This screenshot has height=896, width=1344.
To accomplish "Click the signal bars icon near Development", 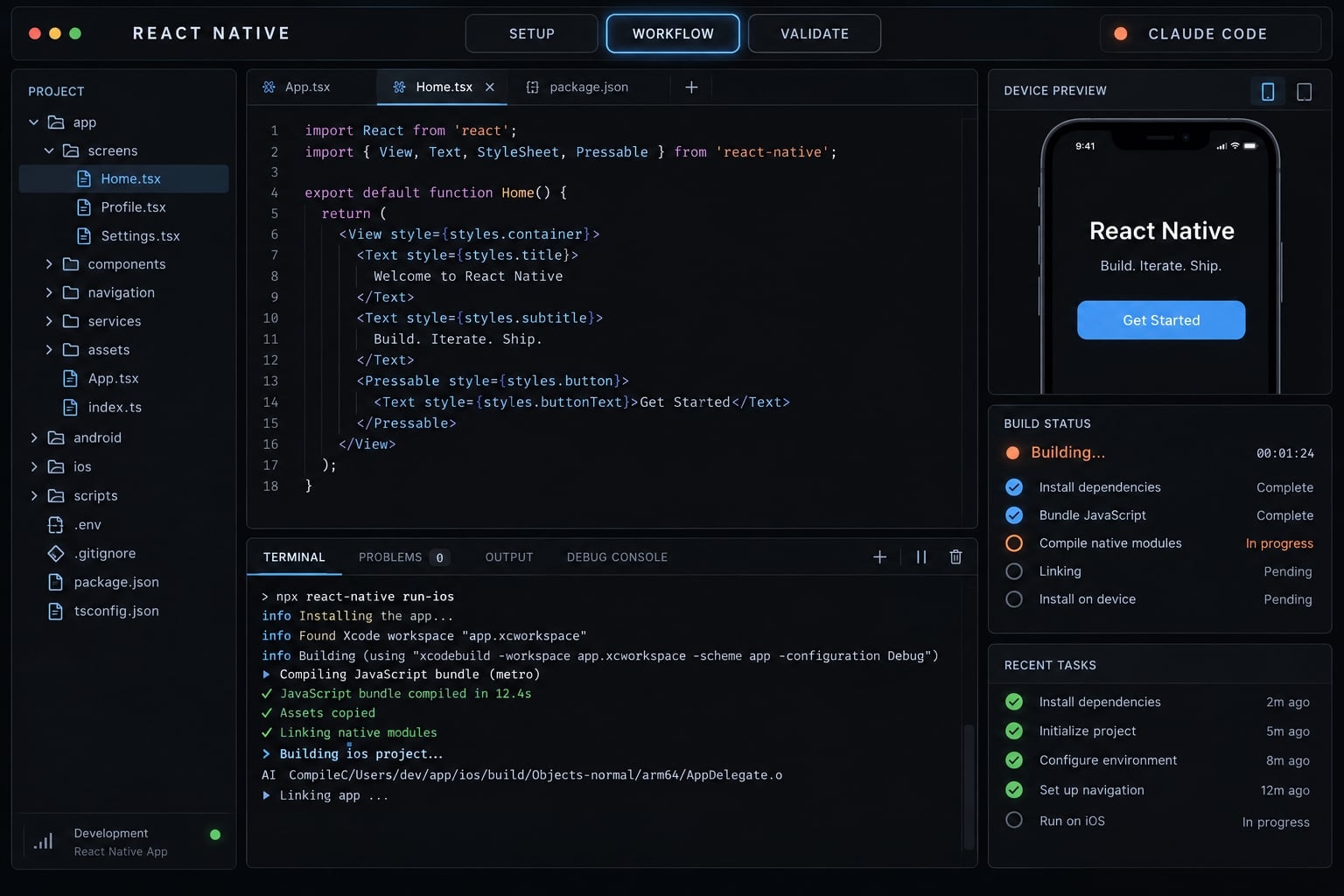I will tap(43, 842).
